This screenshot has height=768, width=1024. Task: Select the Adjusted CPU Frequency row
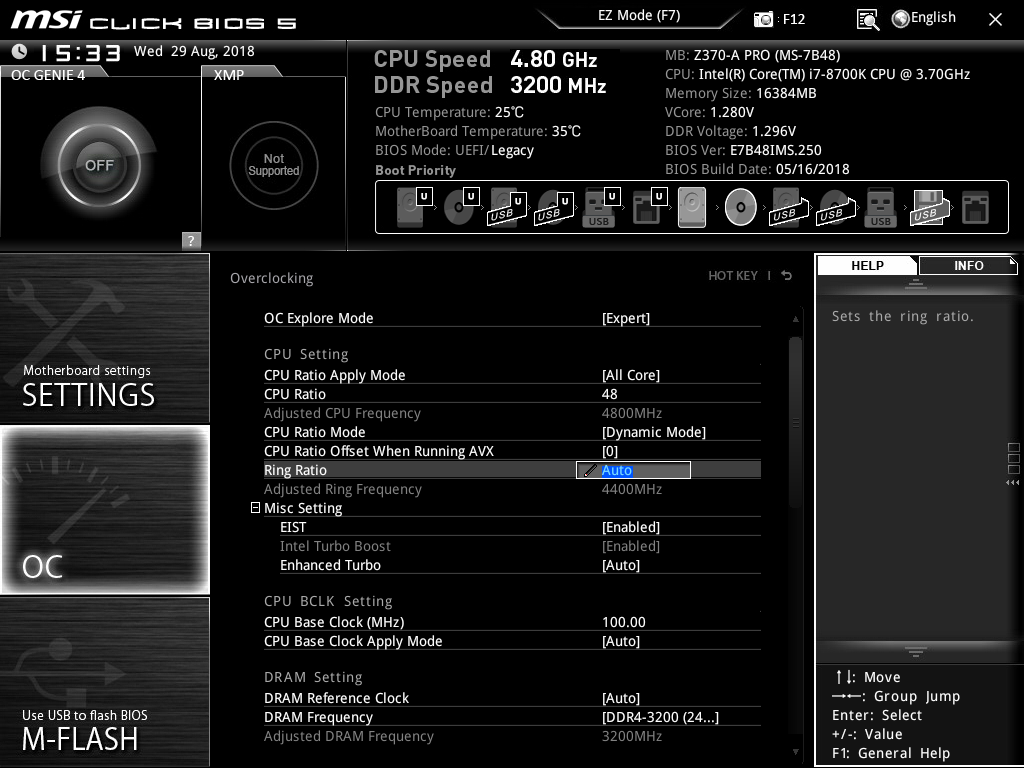tap(512, 413)
